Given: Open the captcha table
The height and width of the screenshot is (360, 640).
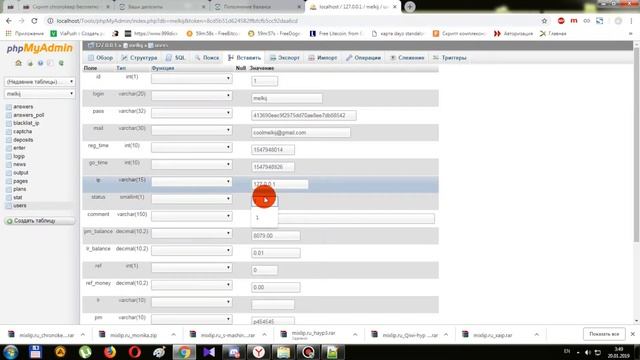Looking at the screenshot, I should (22, 132).
